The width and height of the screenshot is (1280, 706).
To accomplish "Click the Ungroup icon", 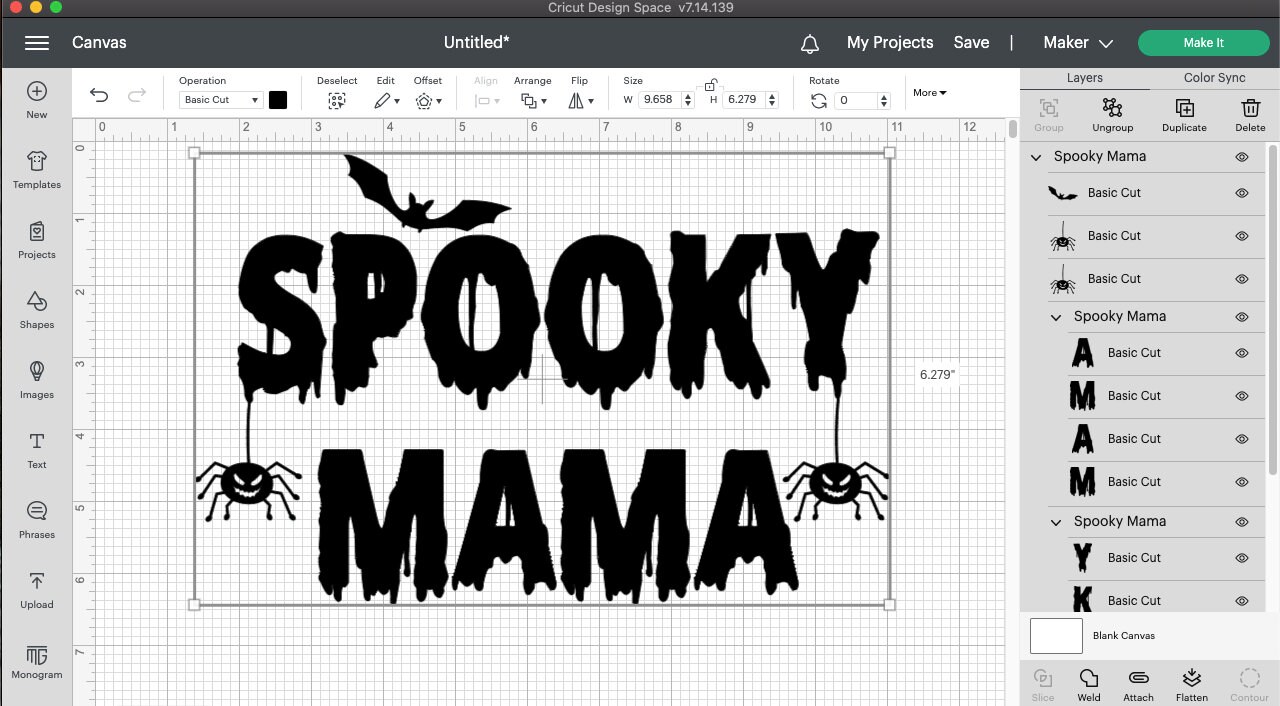I will pyautogui.click(x=1112, y=113).
